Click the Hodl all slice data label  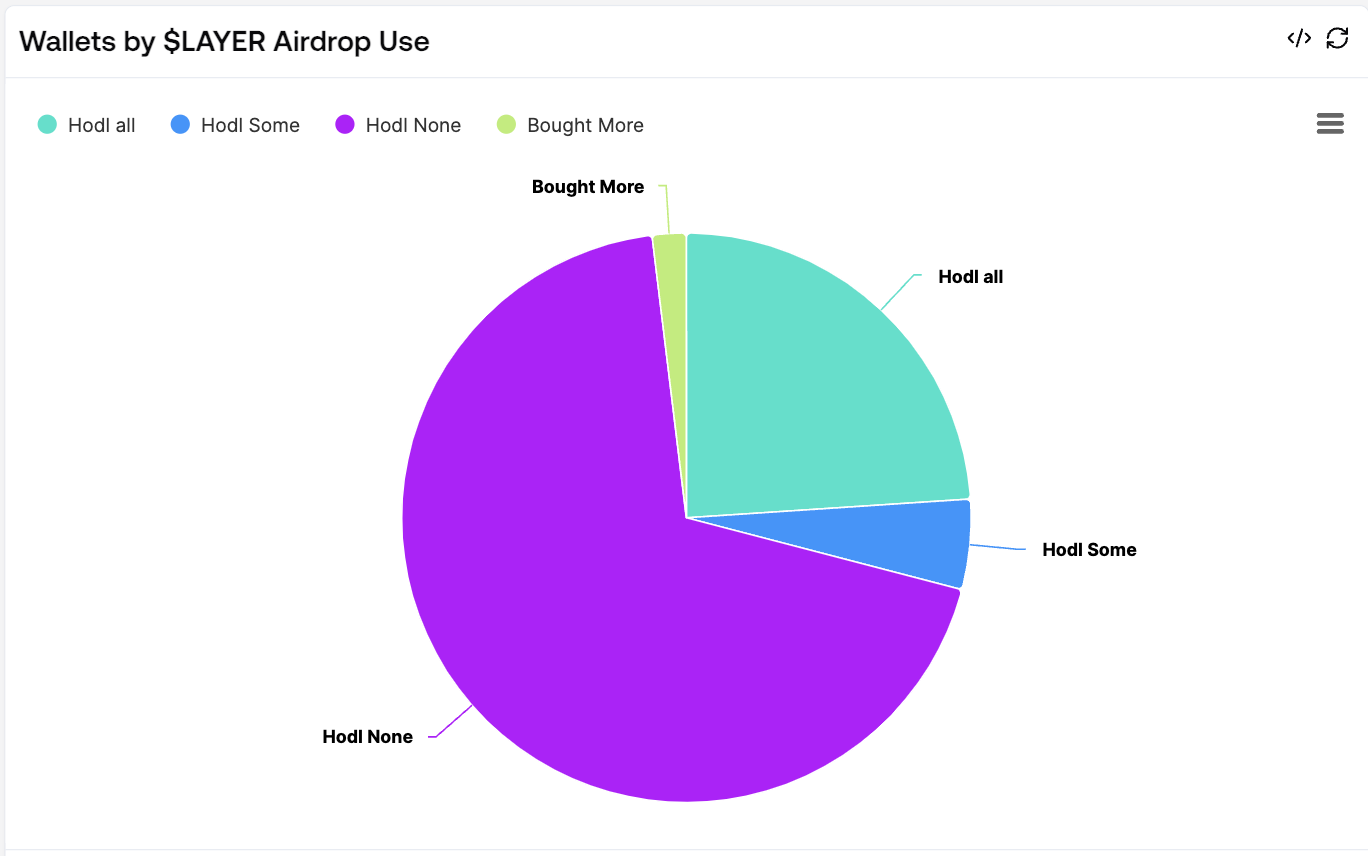pos(970,277)
